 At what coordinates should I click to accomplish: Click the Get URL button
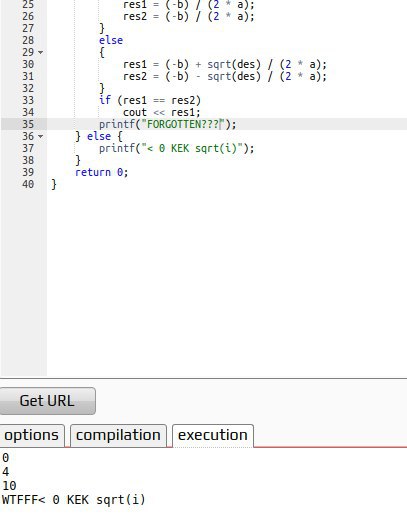tap(47, 401)
